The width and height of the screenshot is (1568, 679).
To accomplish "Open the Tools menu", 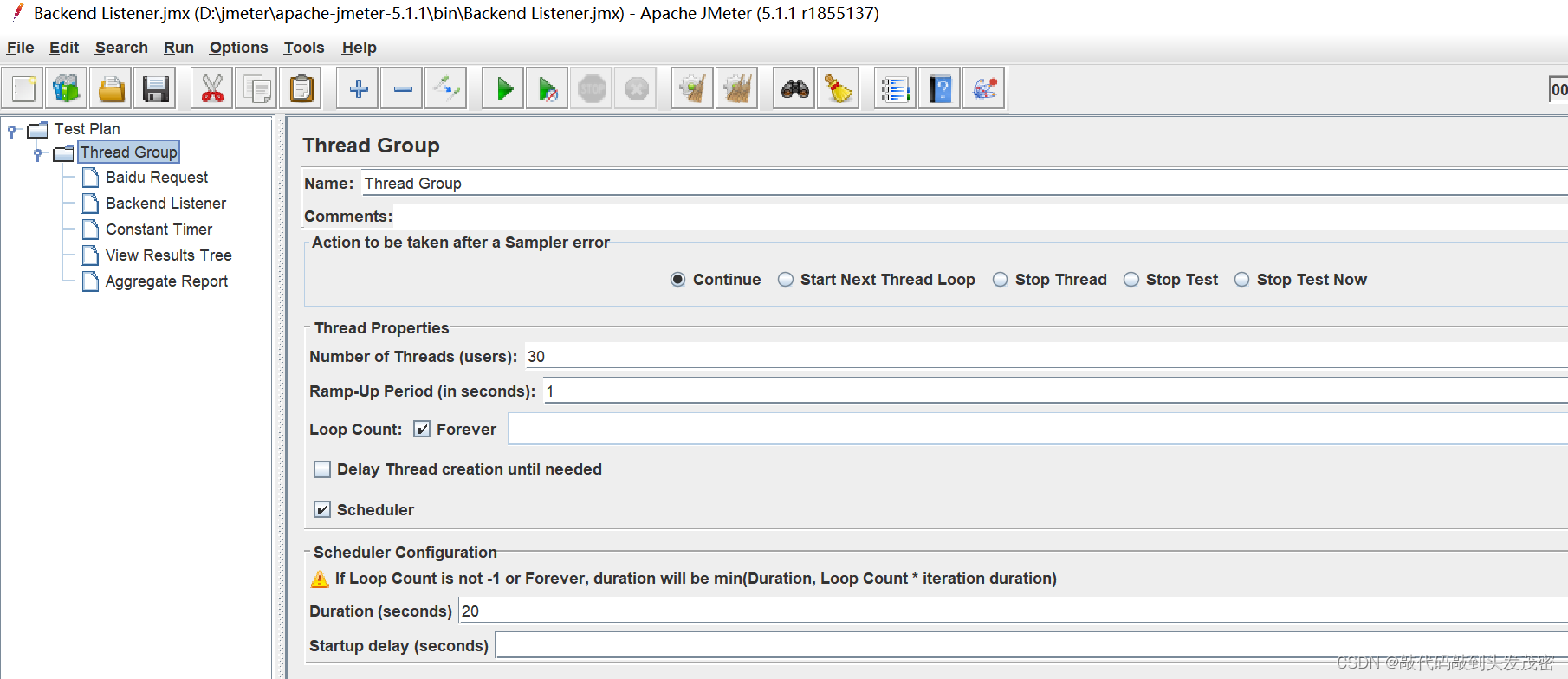I will pyautogui.click(x=304, y=48).
